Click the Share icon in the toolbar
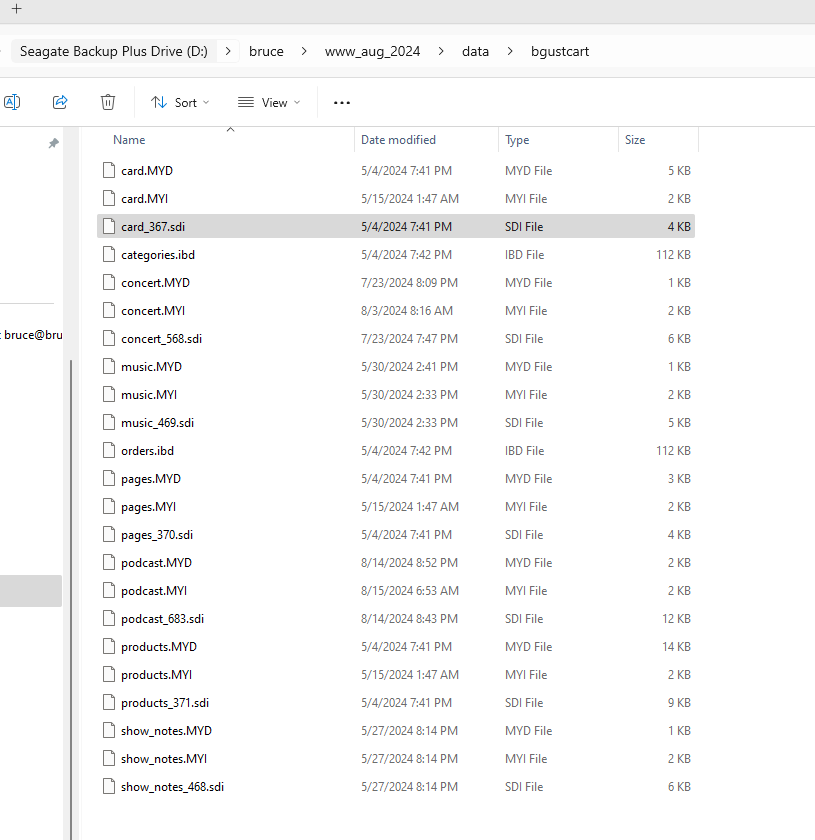Image resolution: width=815 pixels, height=840 pixels. 60,102
